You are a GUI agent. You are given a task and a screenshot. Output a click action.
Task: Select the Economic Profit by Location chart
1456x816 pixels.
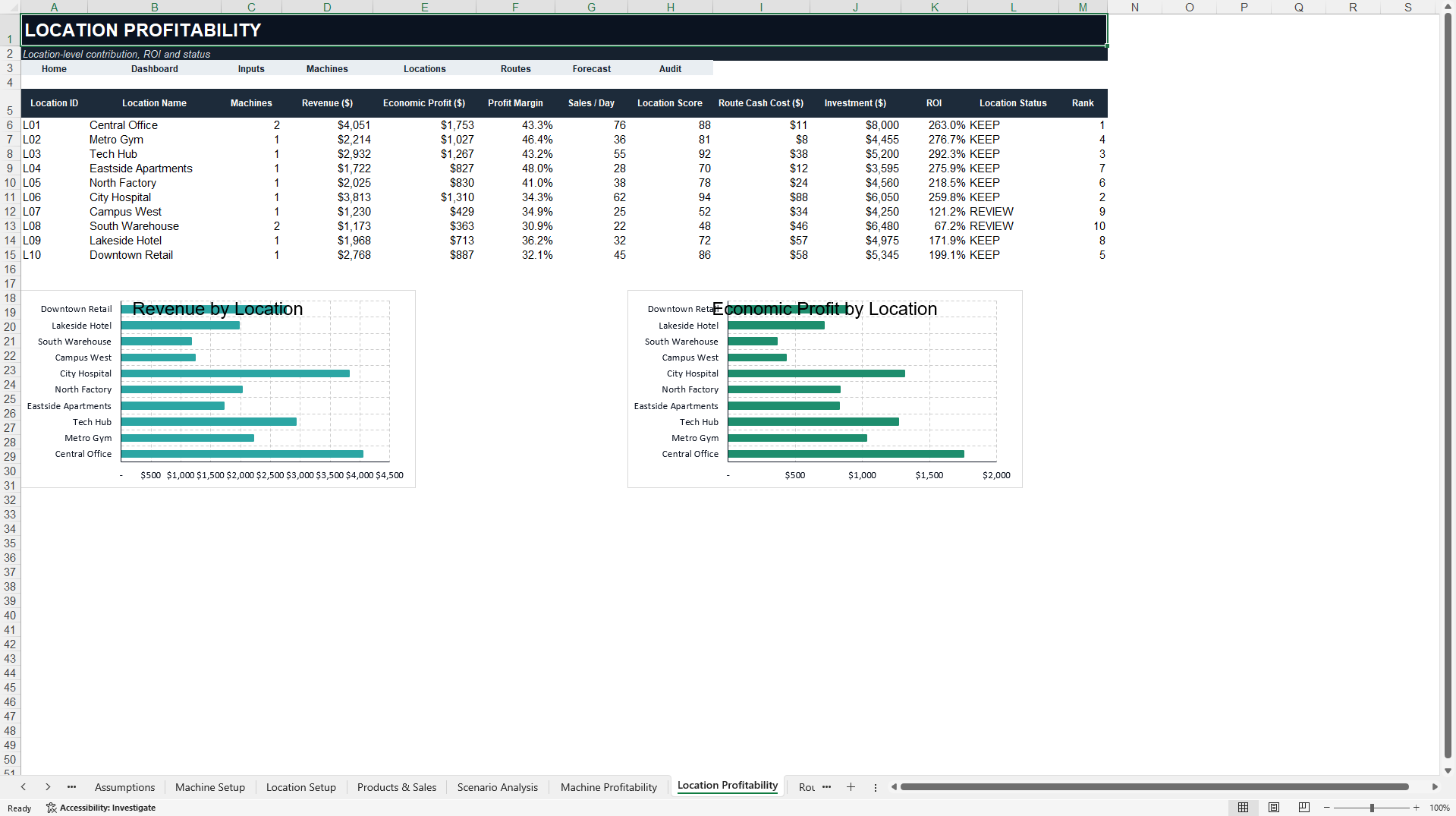(x=825, y=389)
